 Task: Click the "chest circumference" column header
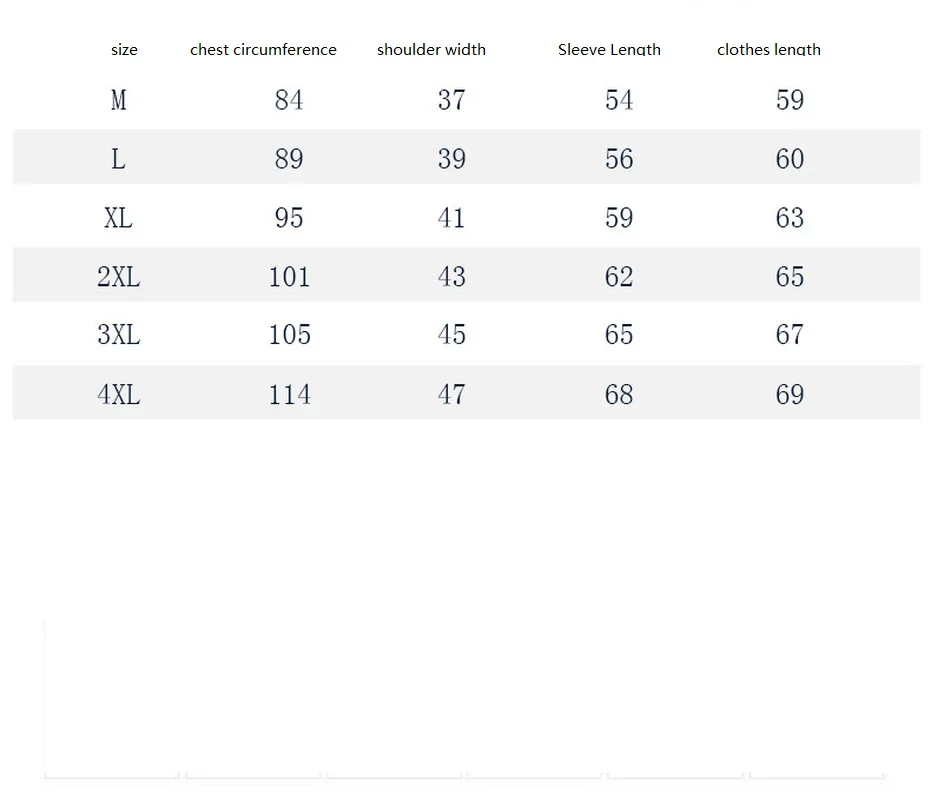coord(263,50)
